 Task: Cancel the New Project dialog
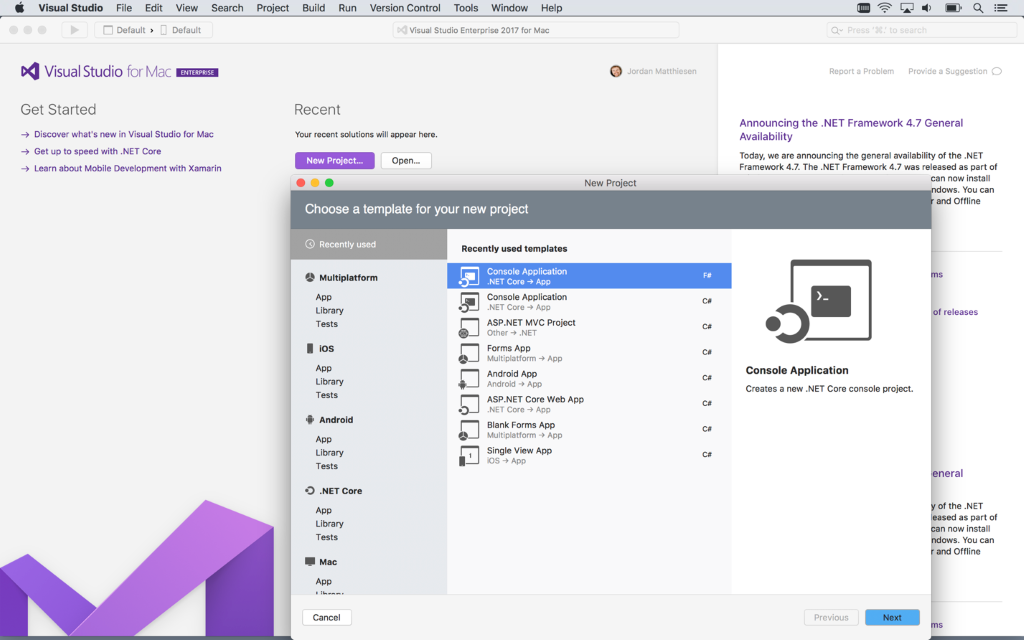pyautogui.click(x=327, y=618)
